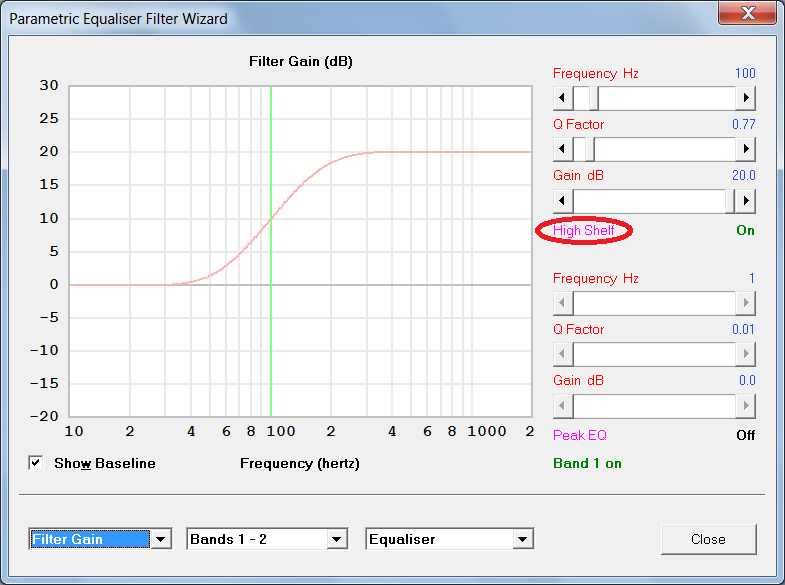
Task: Open the Filter Gain dropdown
Action: (161, 539)
